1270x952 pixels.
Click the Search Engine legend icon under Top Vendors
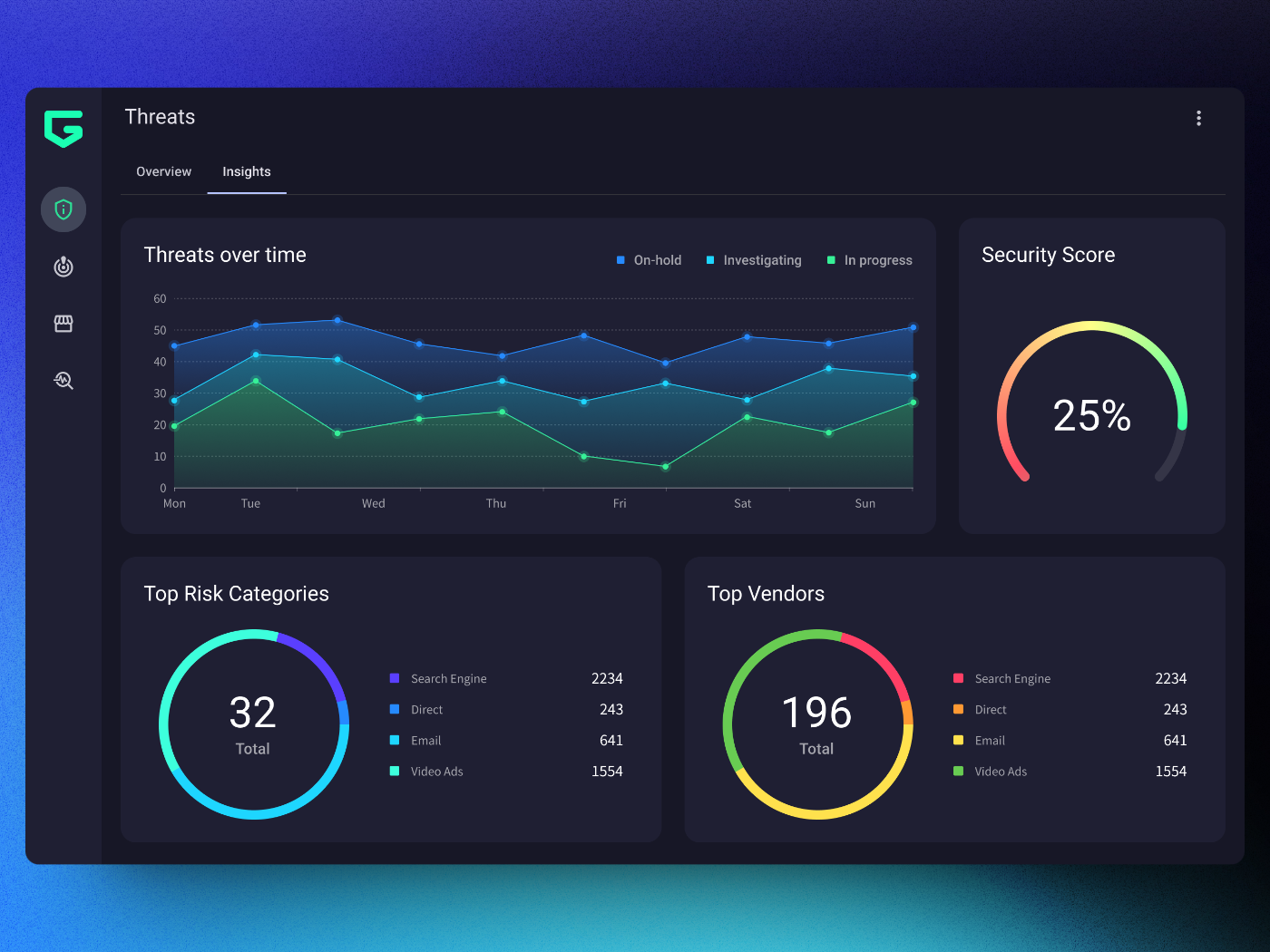point(958,678)
